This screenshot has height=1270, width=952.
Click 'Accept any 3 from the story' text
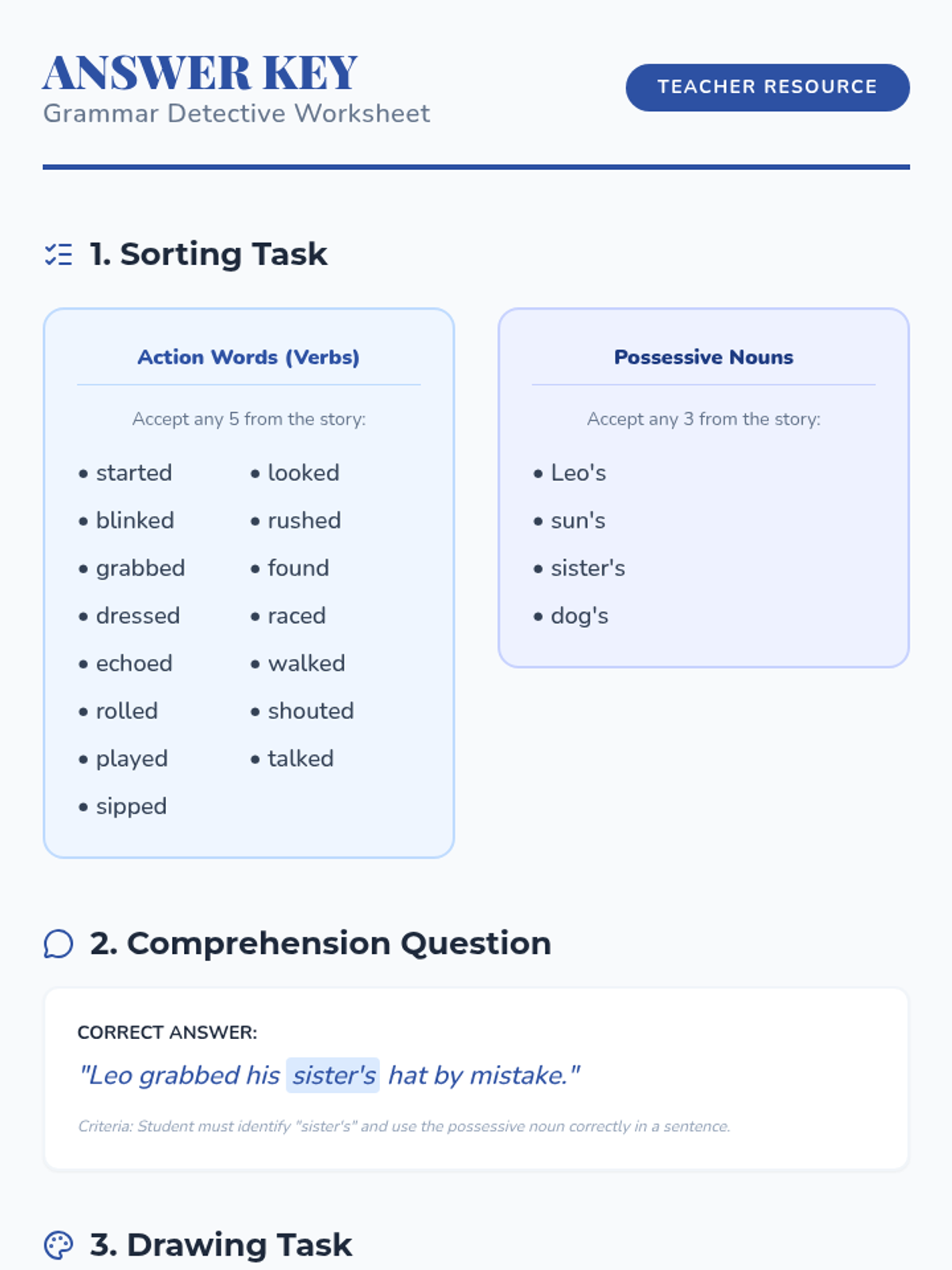(x=703, y=419)
